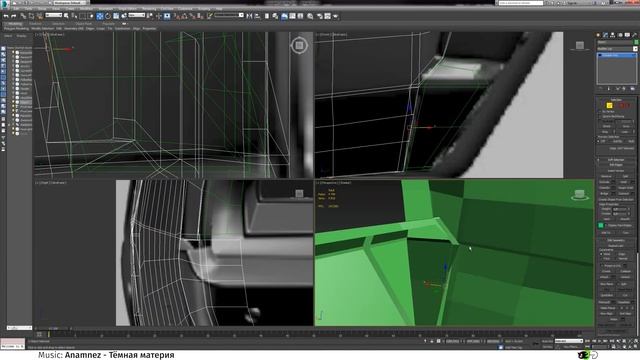This screenshot has height=360, width=640.
Task: Enable the Ignore Backfacing checkbox
Action: click(x=600, y=116)
